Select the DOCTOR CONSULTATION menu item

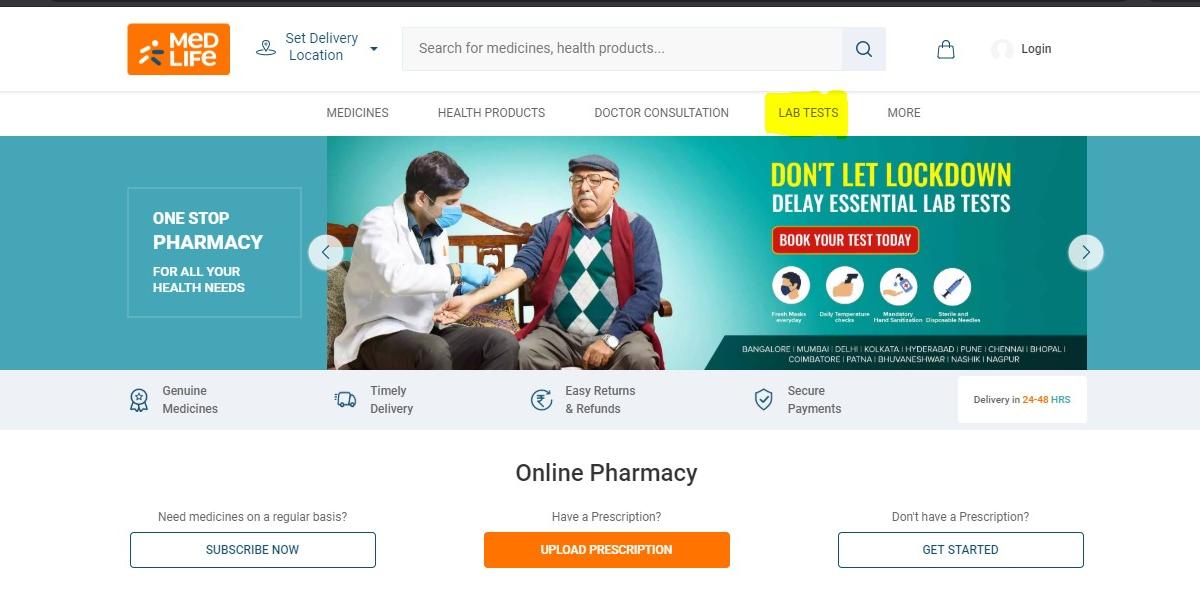click(x=661, y=113)
